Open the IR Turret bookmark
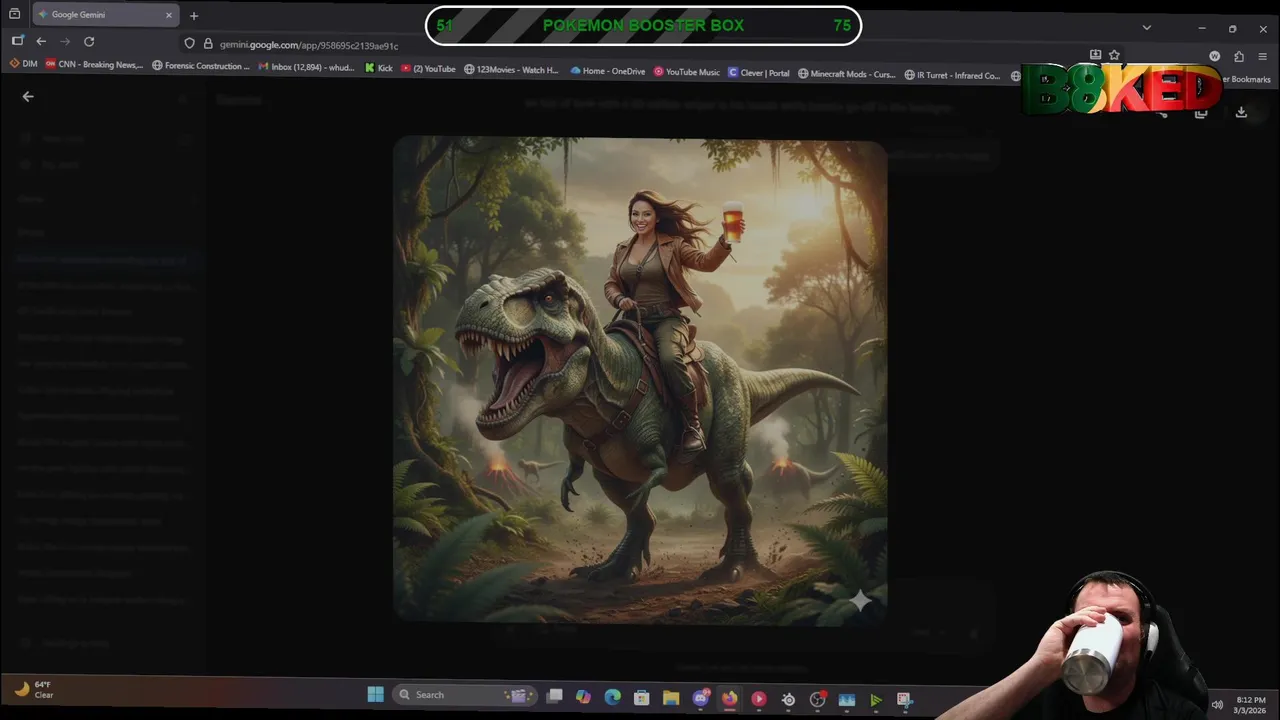The image size is (1280, 720). pyautogui.click(x=952, y=75)
